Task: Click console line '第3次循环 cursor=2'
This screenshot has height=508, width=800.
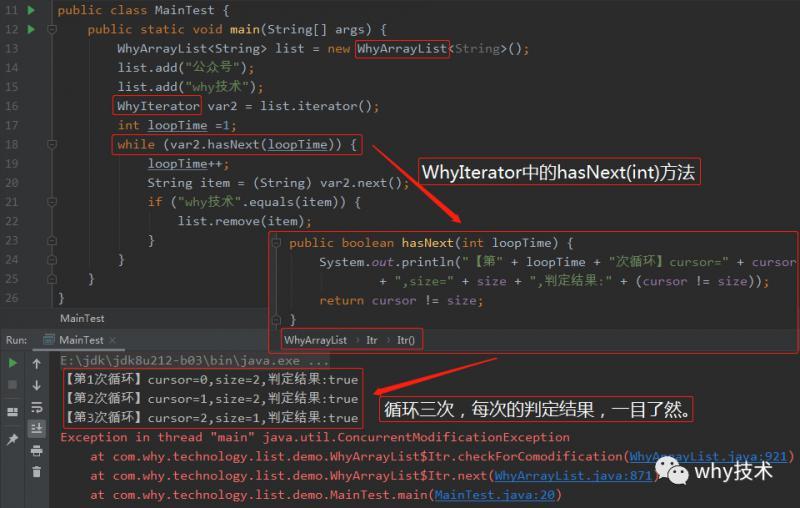Action: [212, 418]
